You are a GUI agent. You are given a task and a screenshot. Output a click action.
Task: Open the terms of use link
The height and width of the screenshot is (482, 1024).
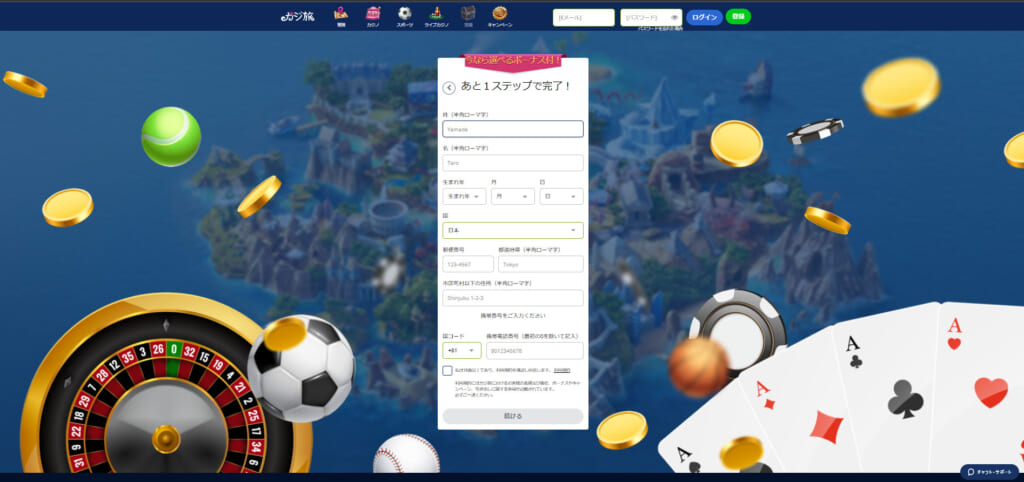pyautogui.click(x=562, y=370)
